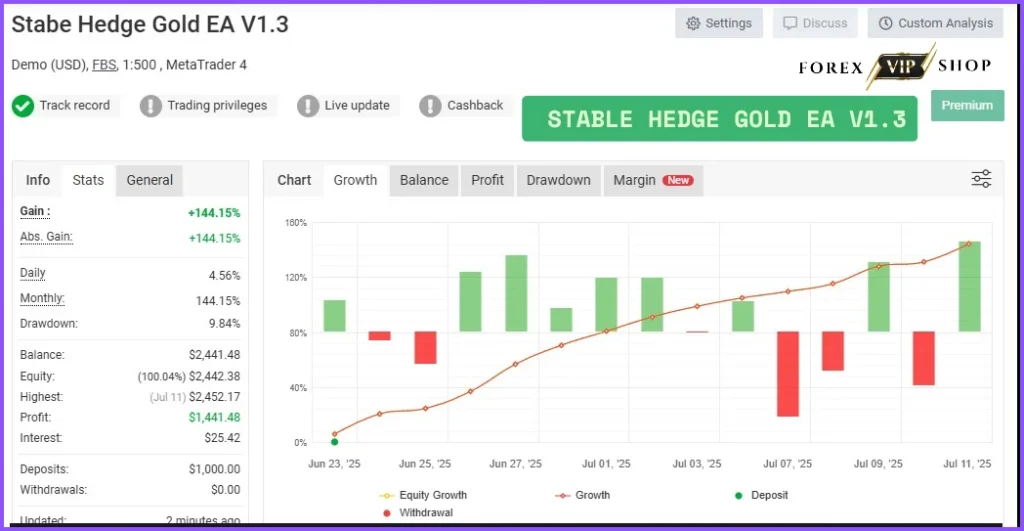Switch to the Balance chart tab
Image resolution: width=1024 pixels, height=531 pixels.
tap(424, 180)
